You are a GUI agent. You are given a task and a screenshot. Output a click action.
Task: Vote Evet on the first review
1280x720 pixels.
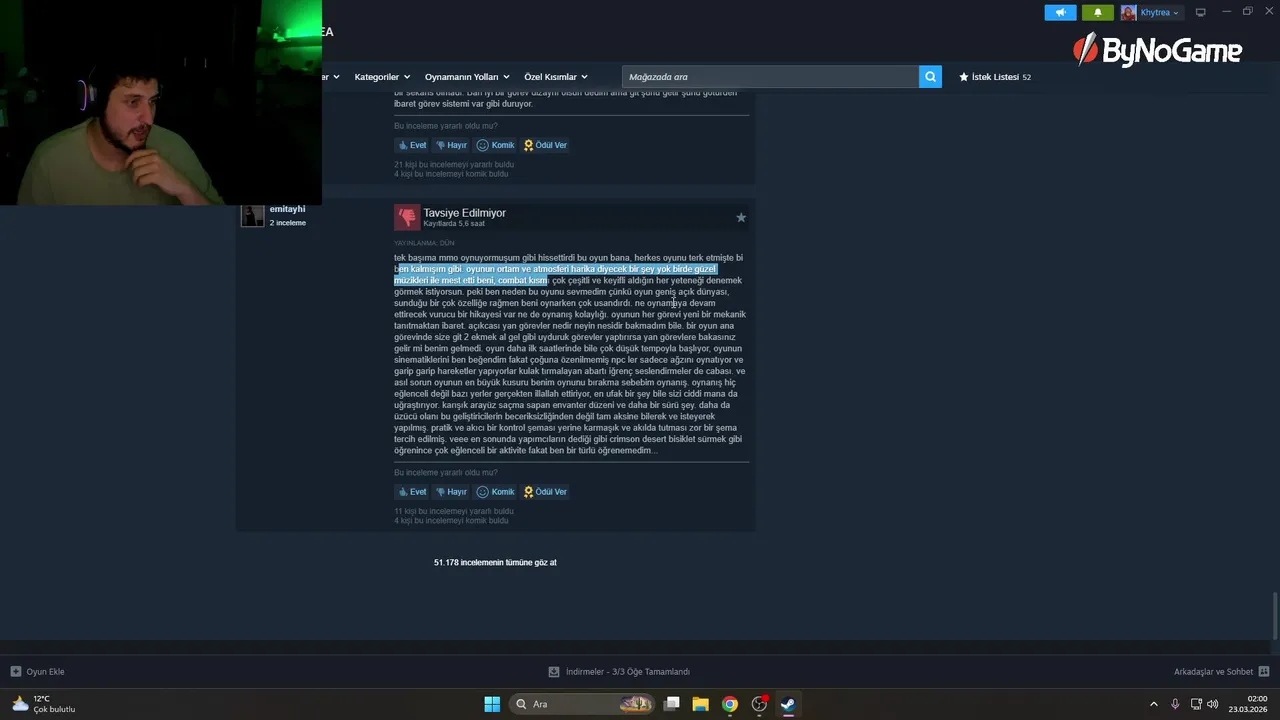[x=412, y=145]
